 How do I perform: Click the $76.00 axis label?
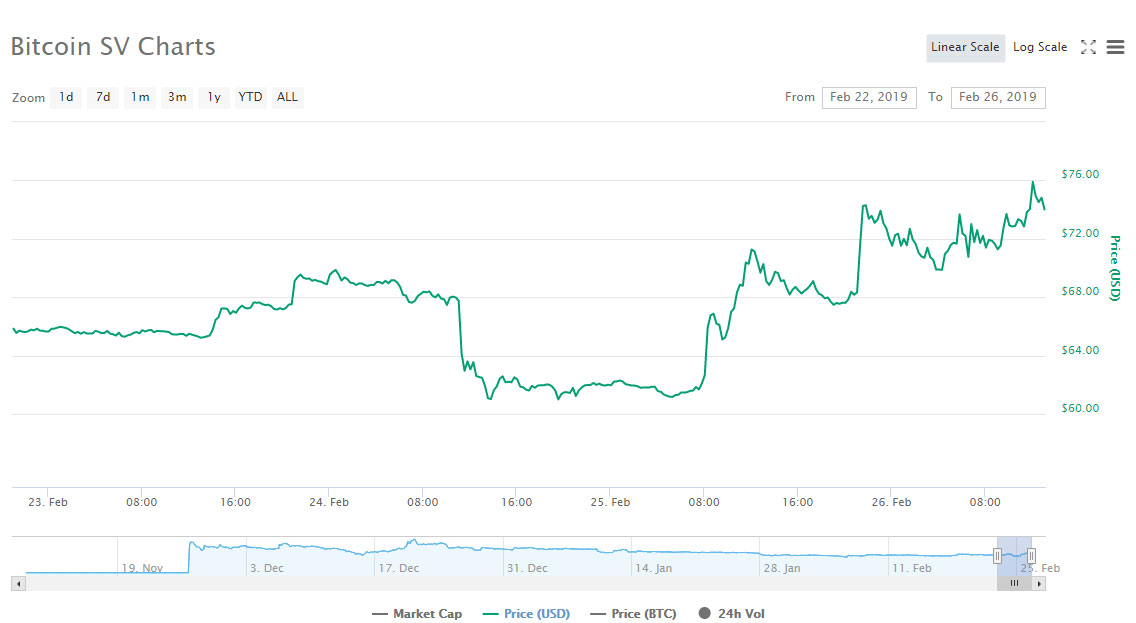point(1079,174)
